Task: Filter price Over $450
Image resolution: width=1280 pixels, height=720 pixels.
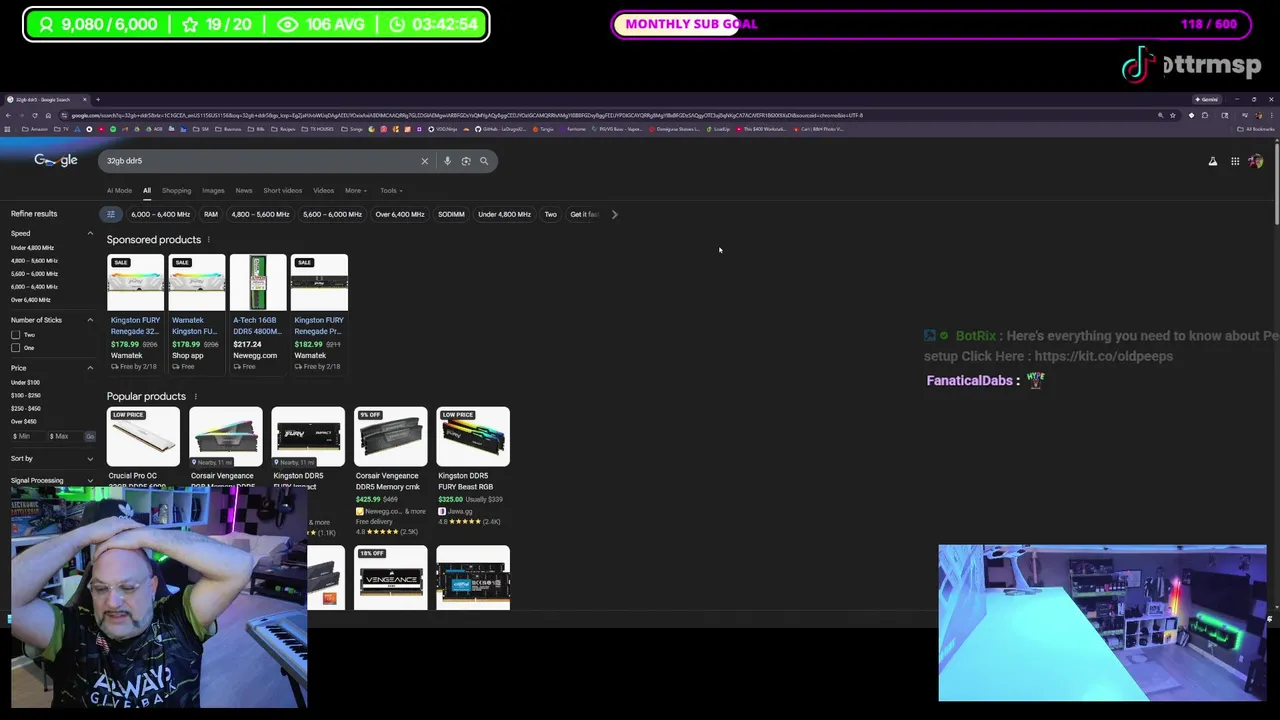Action: pos(25,422)
